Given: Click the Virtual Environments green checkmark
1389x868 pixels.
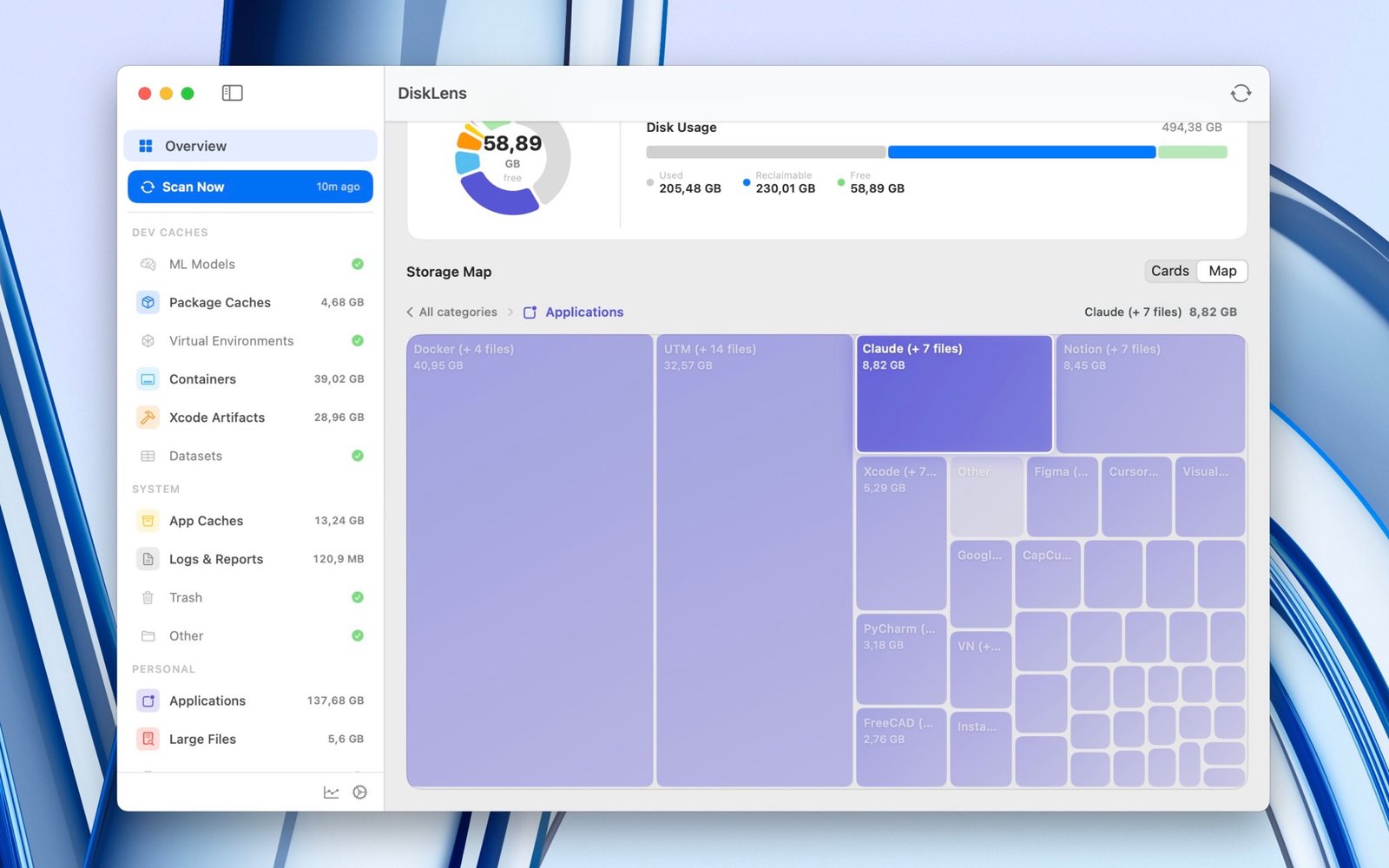Looking at the screenshot, I should (x=358, y=340).
